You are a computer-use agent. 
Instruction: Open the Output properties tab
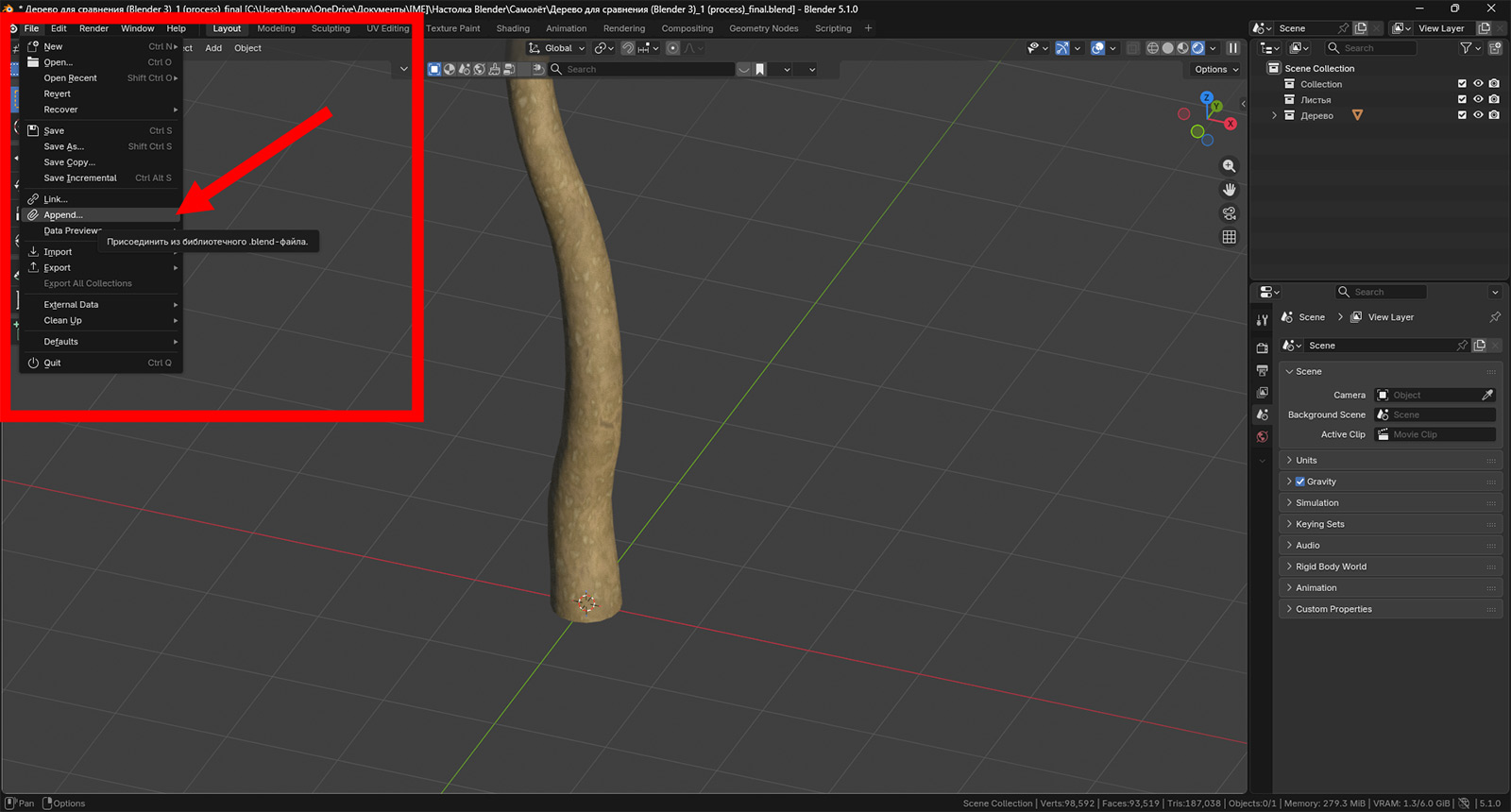[1263, 370]
